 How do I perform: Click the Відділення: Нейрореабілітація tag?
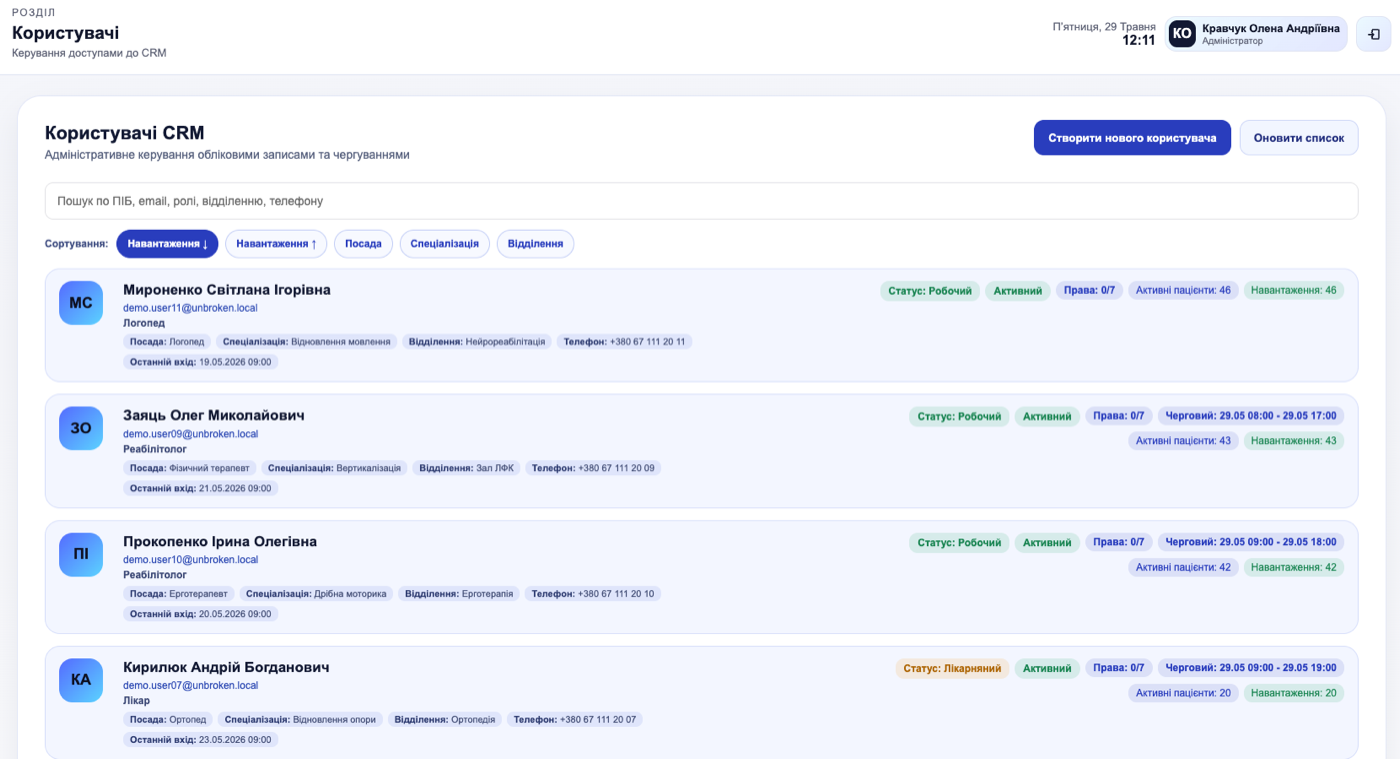tap(477, 342)
